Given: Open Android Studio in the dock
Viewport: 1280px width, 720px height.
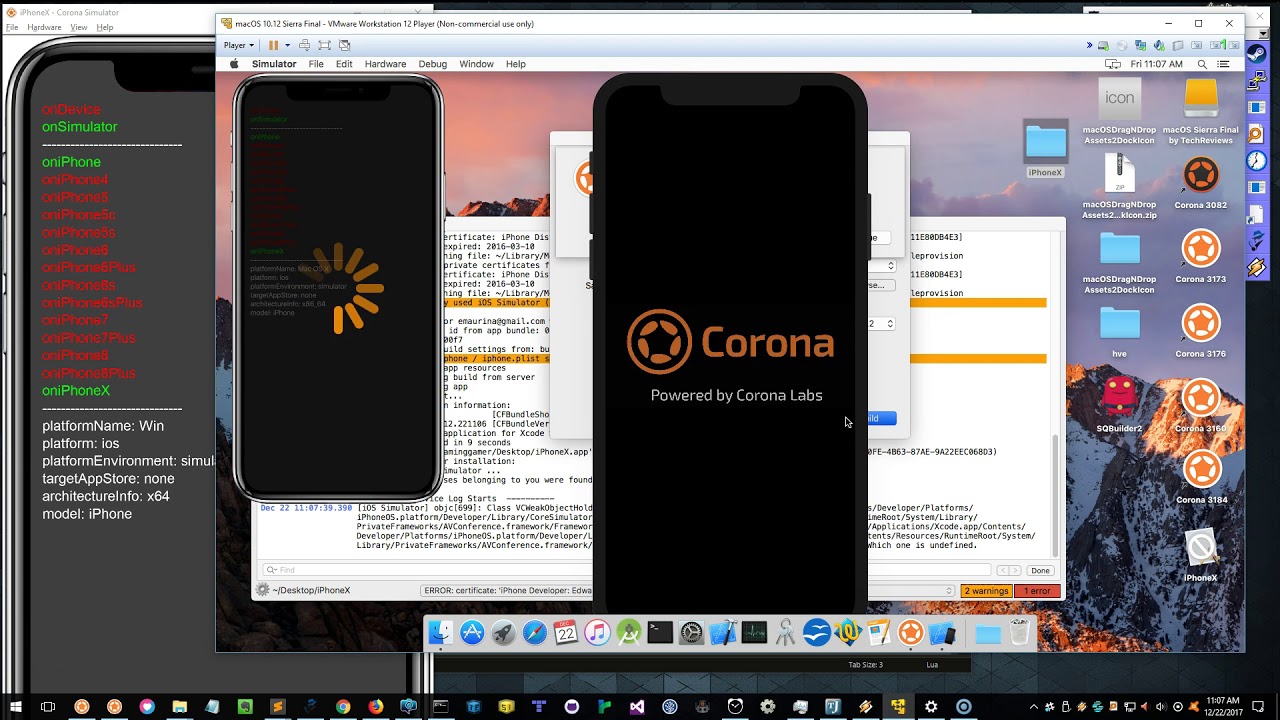Looking at the screenshot, I should point(629,632).
